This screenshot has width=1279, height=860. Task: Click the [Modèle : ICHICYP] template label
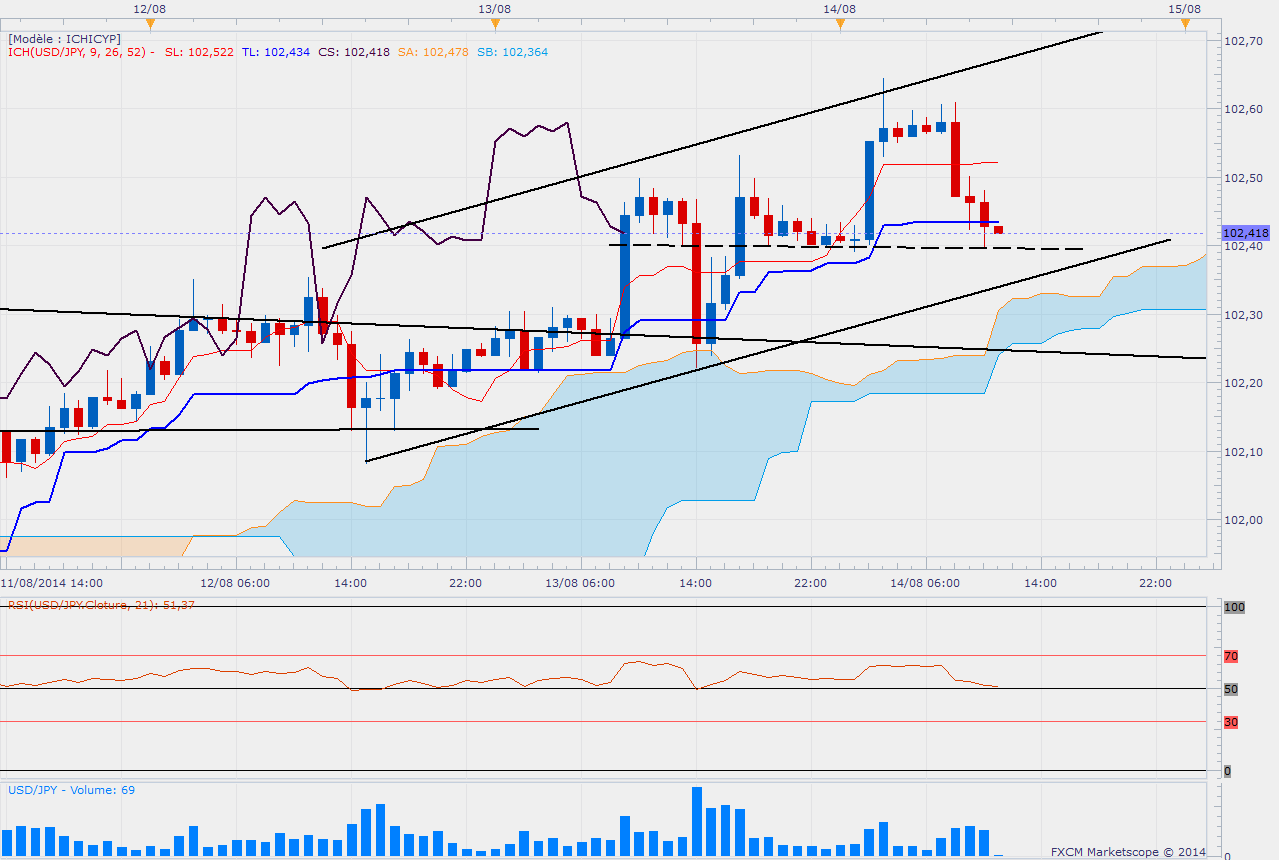click(x=65, y=39)
